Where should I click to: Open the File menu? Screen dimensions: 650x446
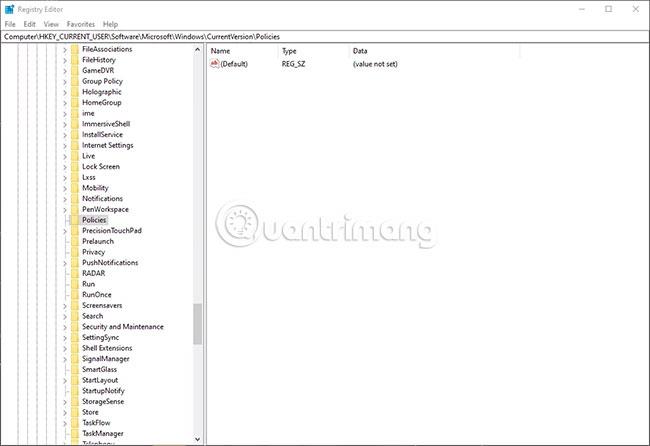tap(10, 24)
